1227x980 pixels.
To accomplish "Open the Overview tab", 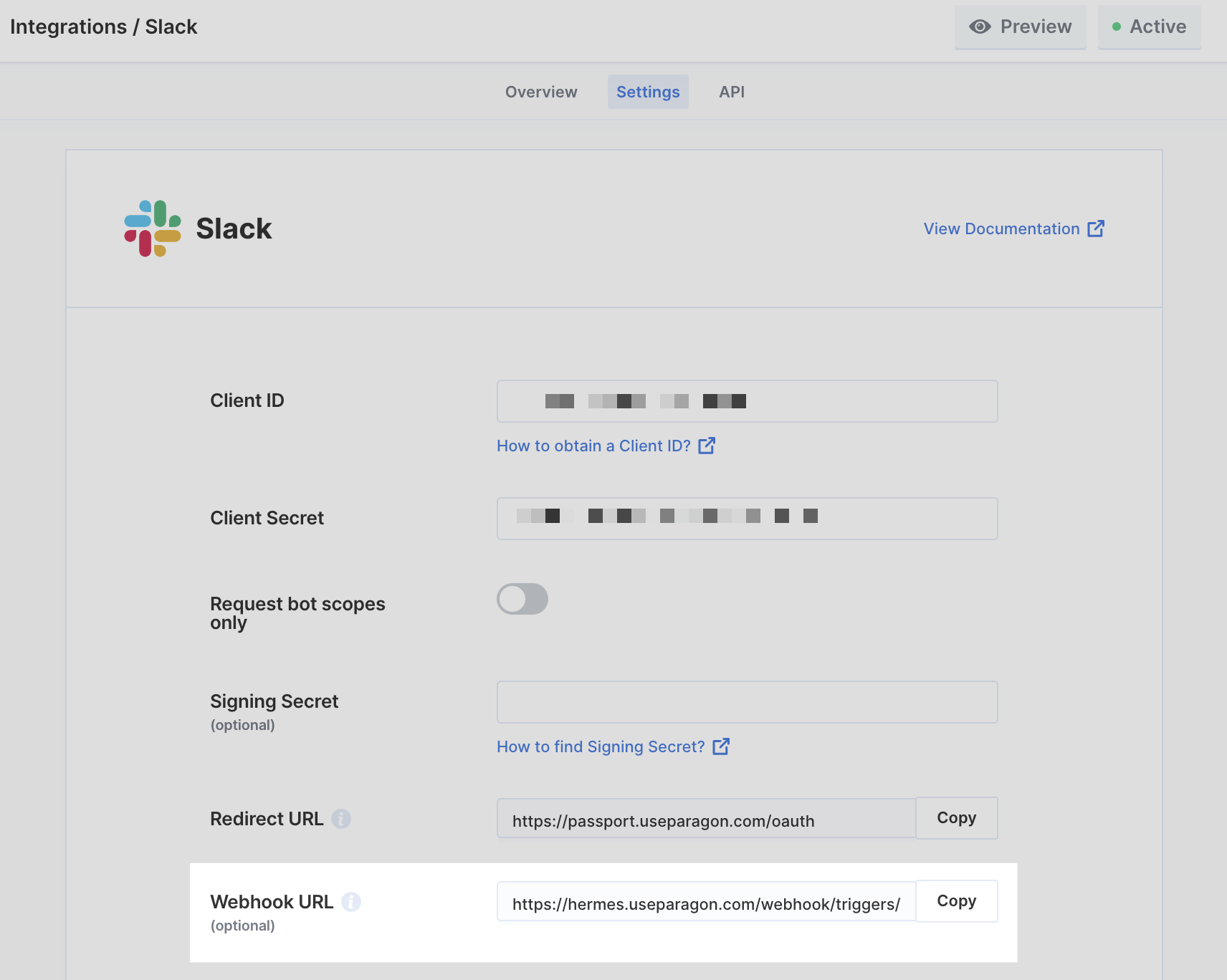I will 541,92.
